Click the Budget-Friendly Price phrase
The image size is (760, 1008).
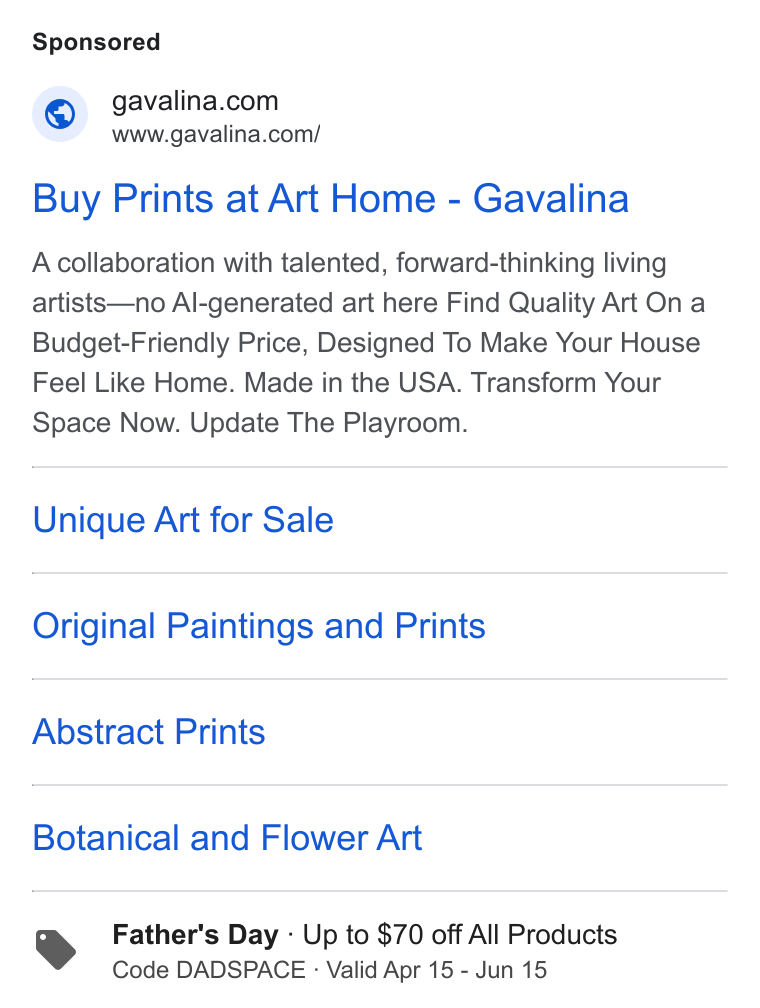pos(167,343)
